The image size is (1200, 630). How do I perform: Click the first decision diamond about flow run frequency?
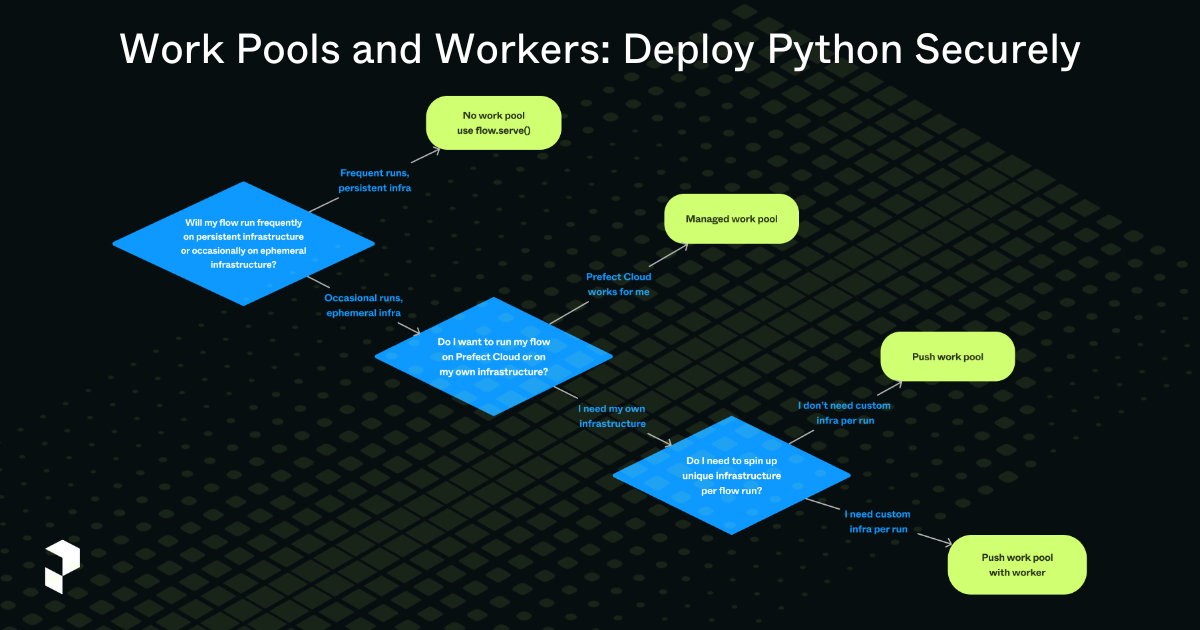[245, 244]
